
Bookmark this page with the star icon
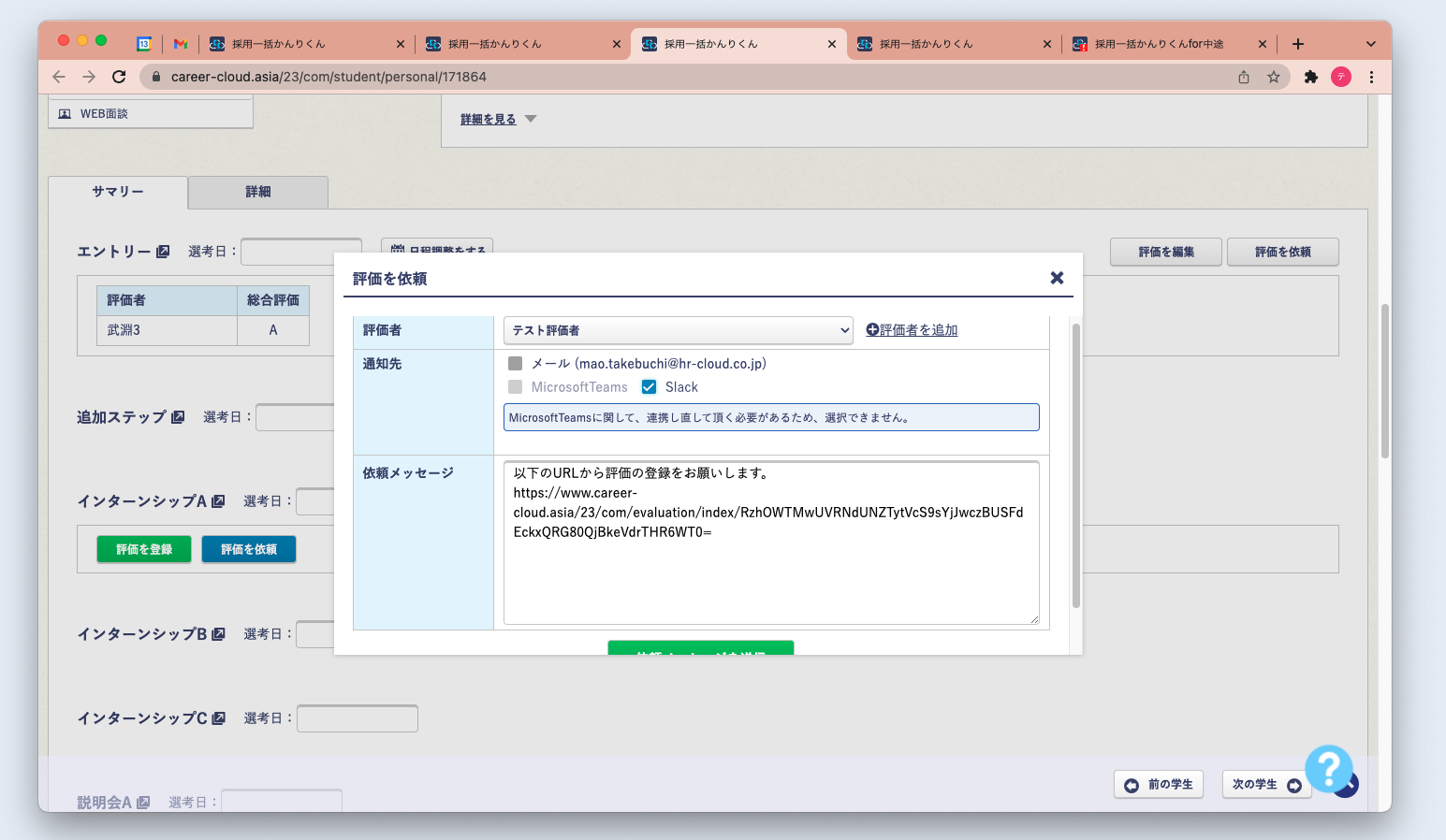coord(1274,77)
